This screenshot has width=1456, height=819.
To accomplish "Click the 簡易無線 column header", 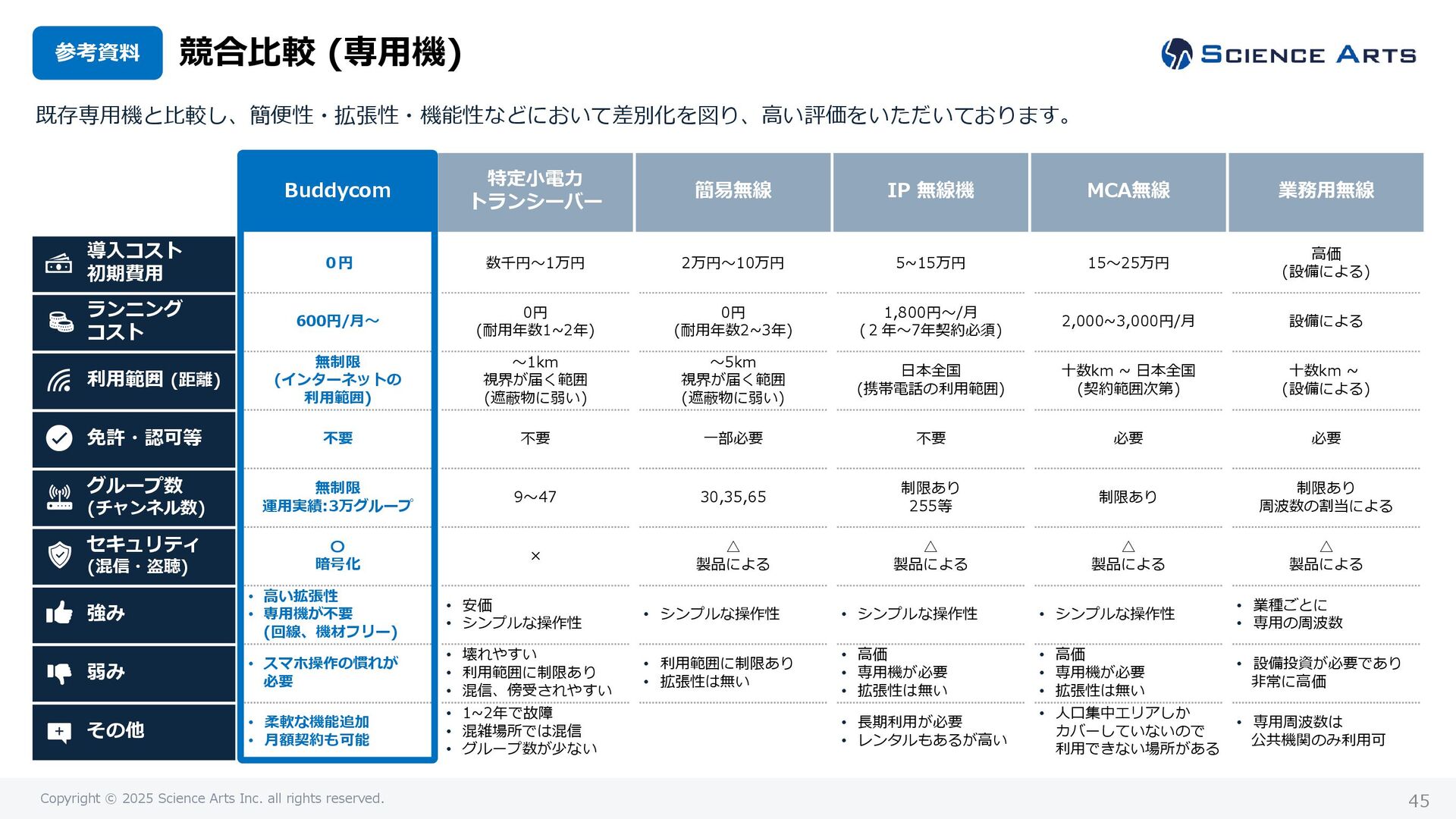I will pos(733,191).
